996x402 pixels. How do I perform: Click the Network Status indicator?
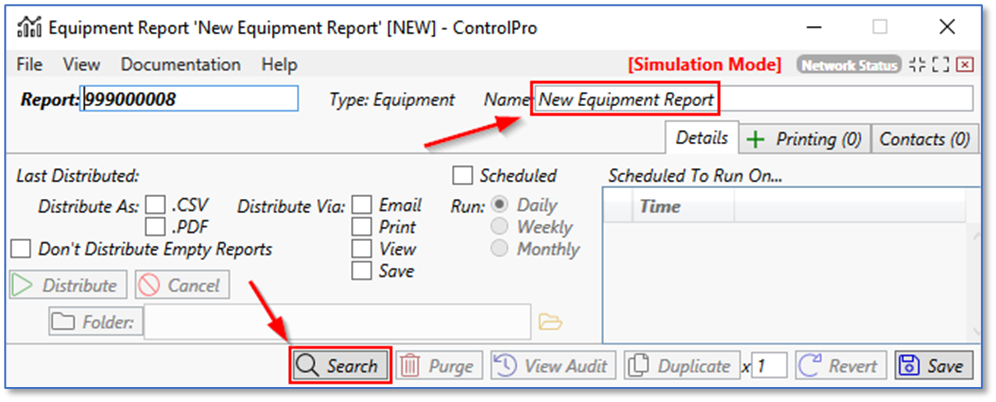849,65
